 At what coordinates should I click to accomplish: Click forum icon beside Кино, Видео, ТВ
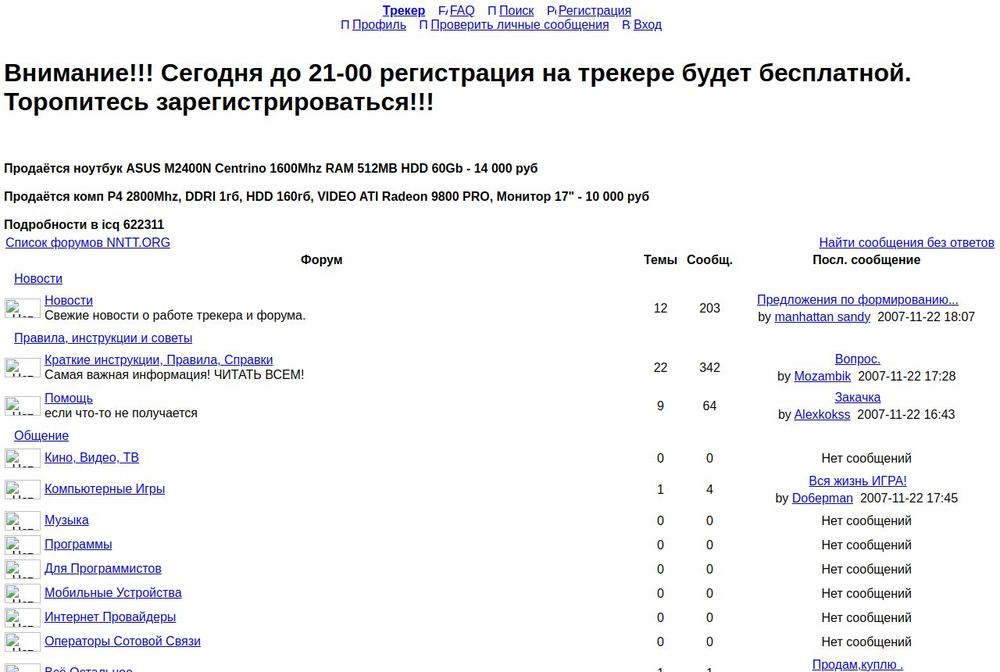pyautogui.click(x=23, y=458)
